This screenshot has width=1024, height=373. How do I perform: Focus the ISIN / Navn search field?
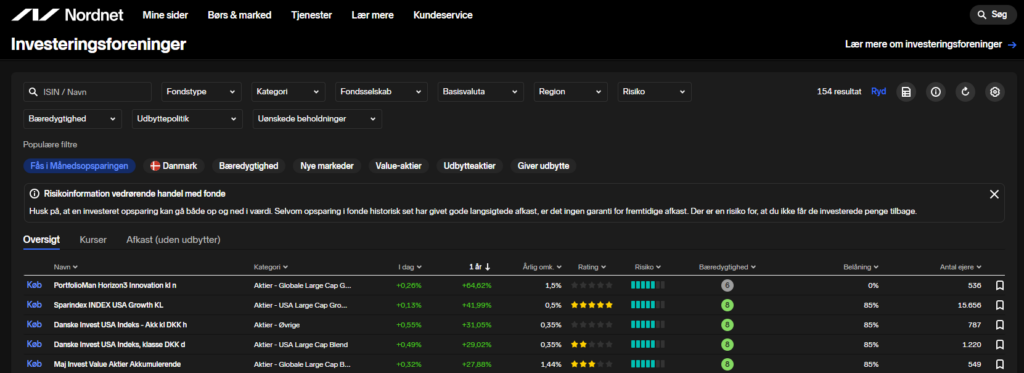pos(88,92)
